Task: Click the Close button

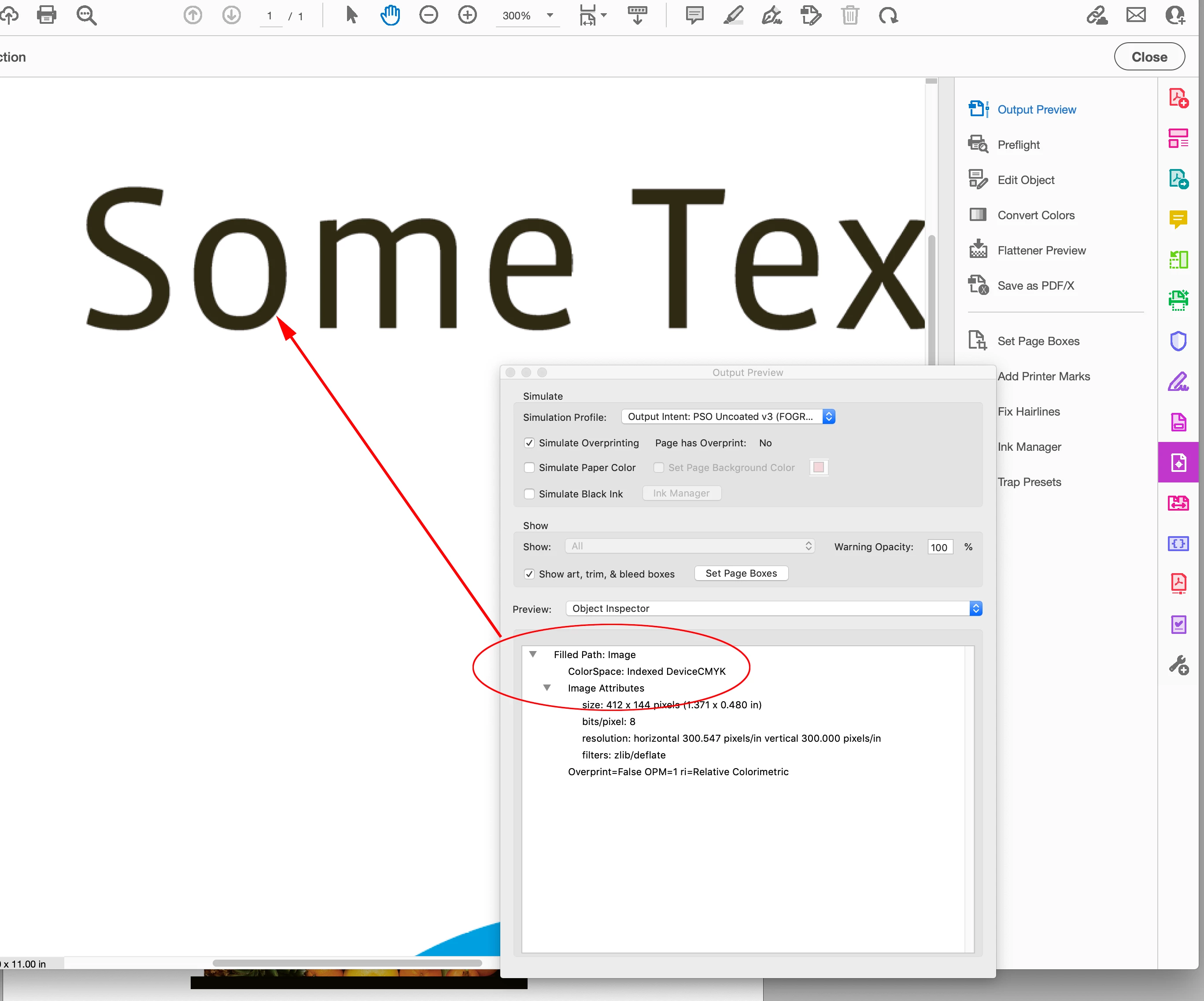Action: click(x=1149, y=57)
